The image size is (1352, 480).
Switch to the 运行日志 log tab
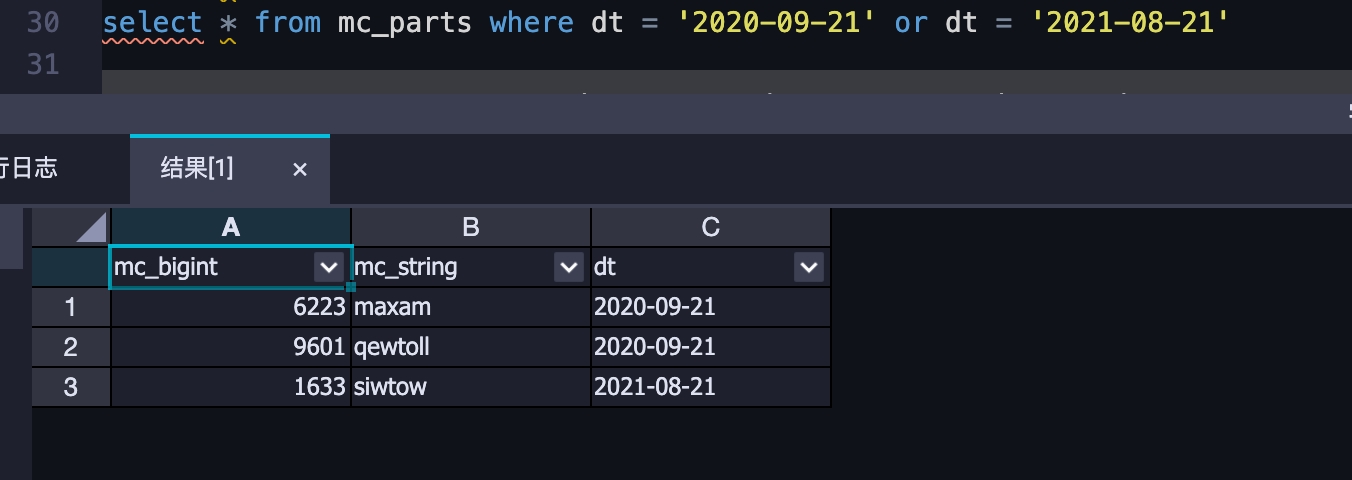[x=28, y=168]
